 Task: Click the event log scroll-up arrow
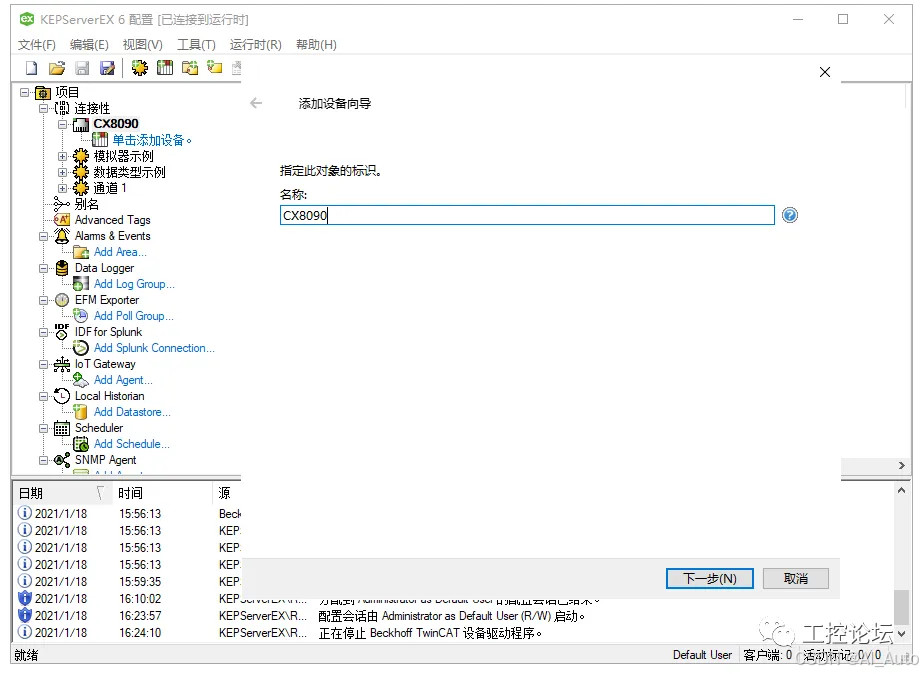[x=901, y=490]
